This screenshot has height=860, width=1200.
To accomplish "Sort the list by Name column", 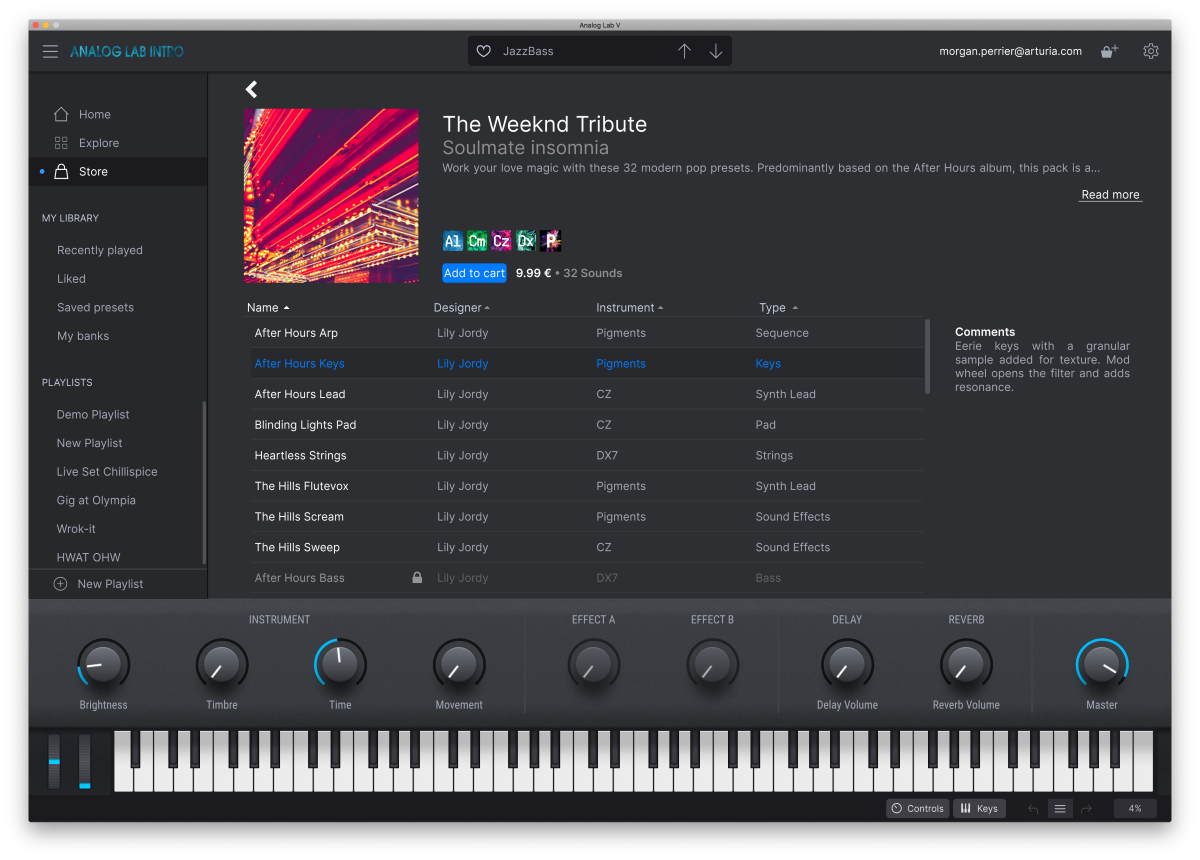I will pos(268,308).
